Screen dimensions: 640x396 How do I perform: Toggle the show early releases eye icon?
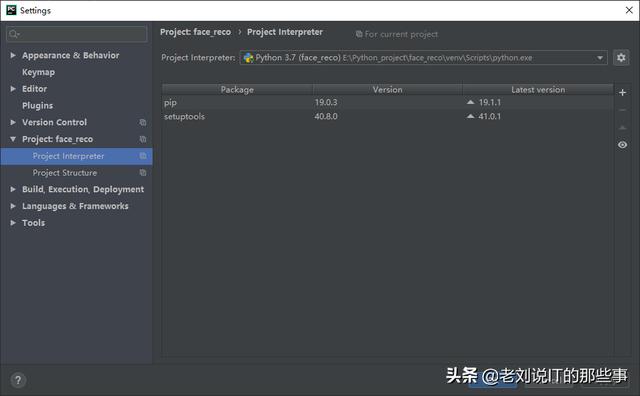pyautogui.click(x=622, y=145)
